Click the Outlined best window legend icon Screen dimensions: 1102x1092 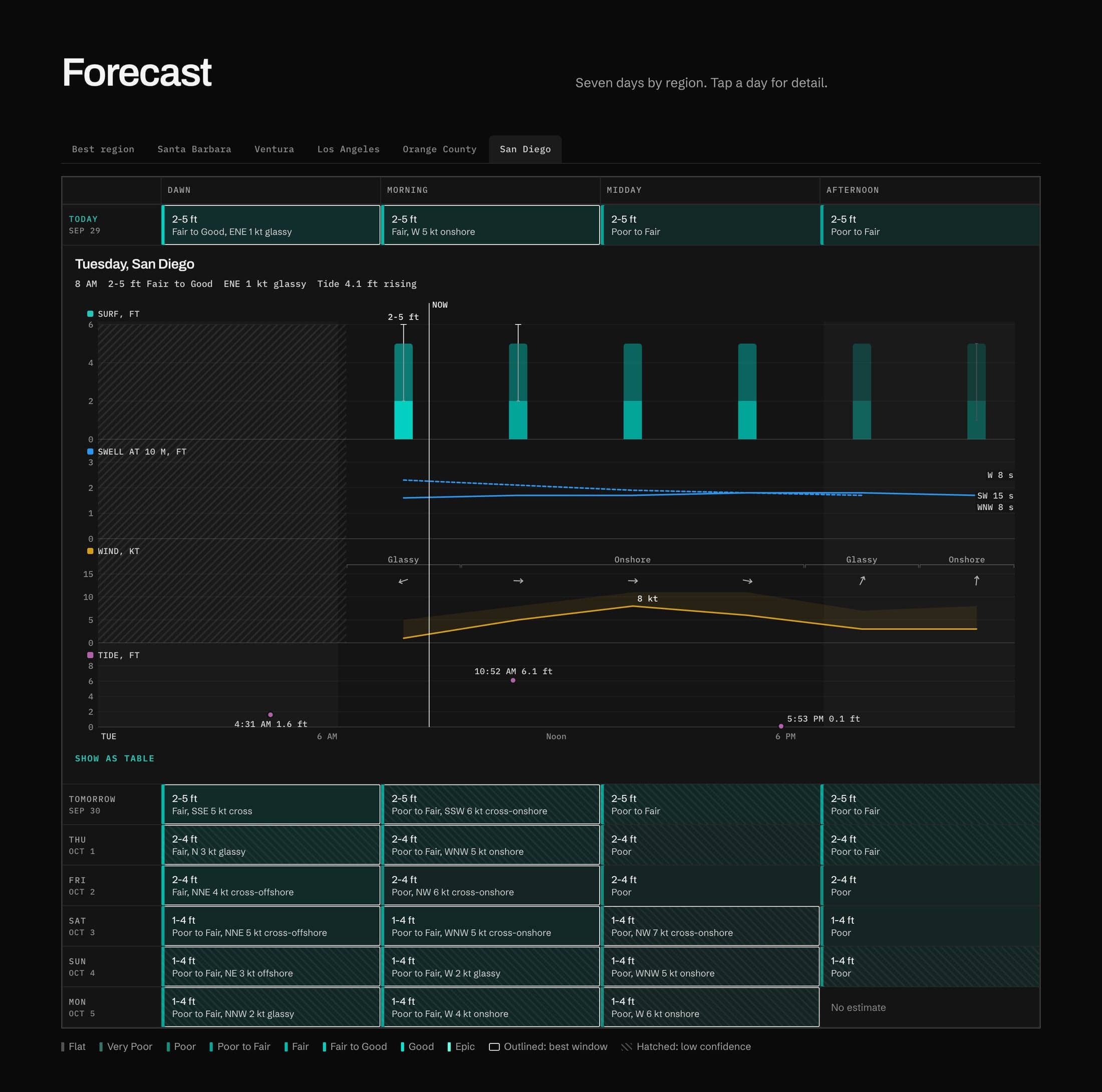click(x=494, y=1046)
